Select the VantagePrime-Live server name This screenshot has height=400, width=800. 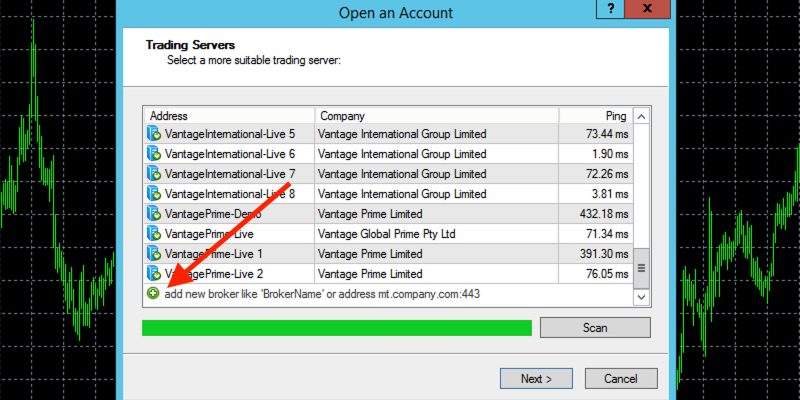pos(209,234)
